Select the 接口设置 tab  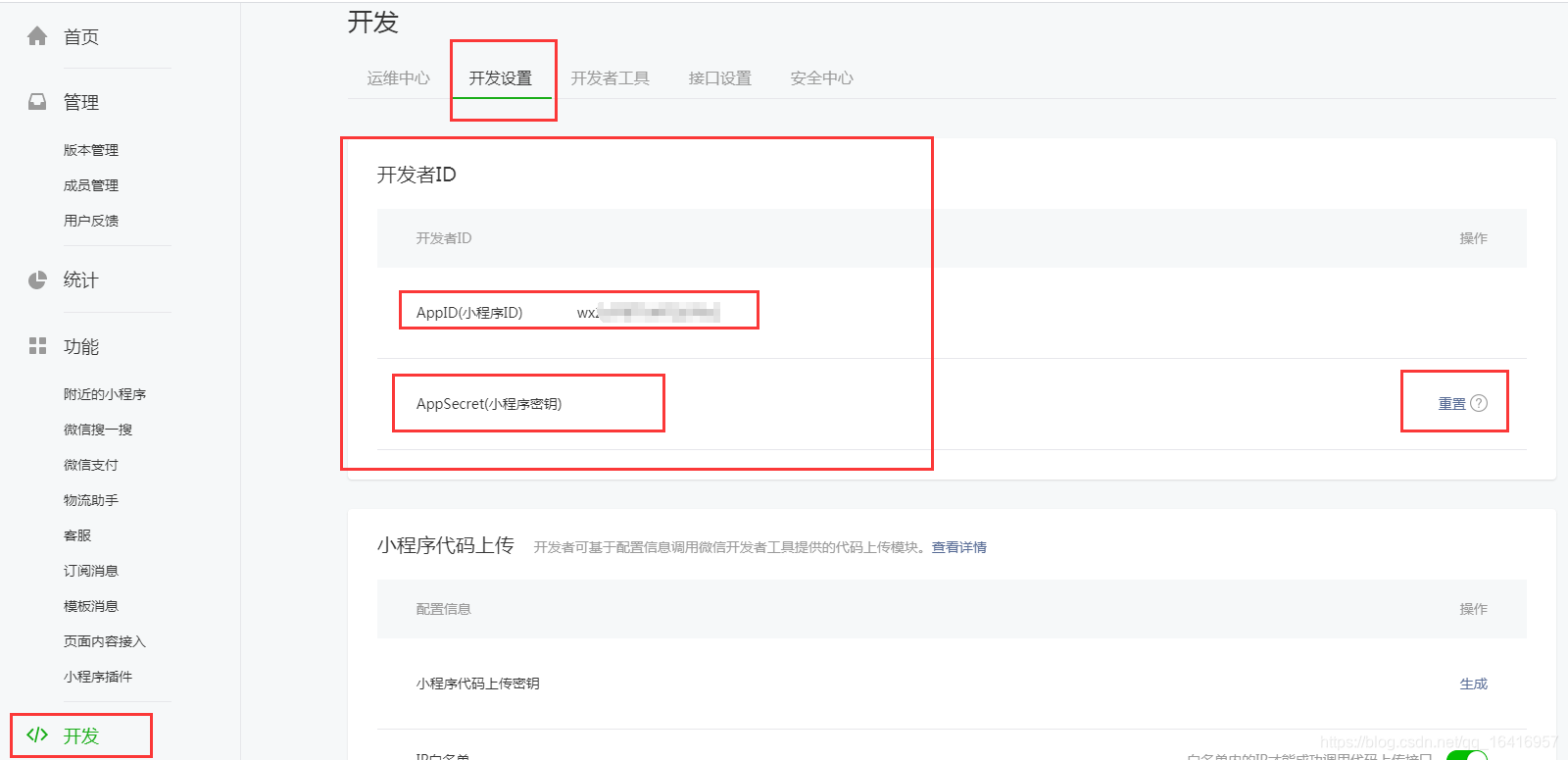[720, 78]
